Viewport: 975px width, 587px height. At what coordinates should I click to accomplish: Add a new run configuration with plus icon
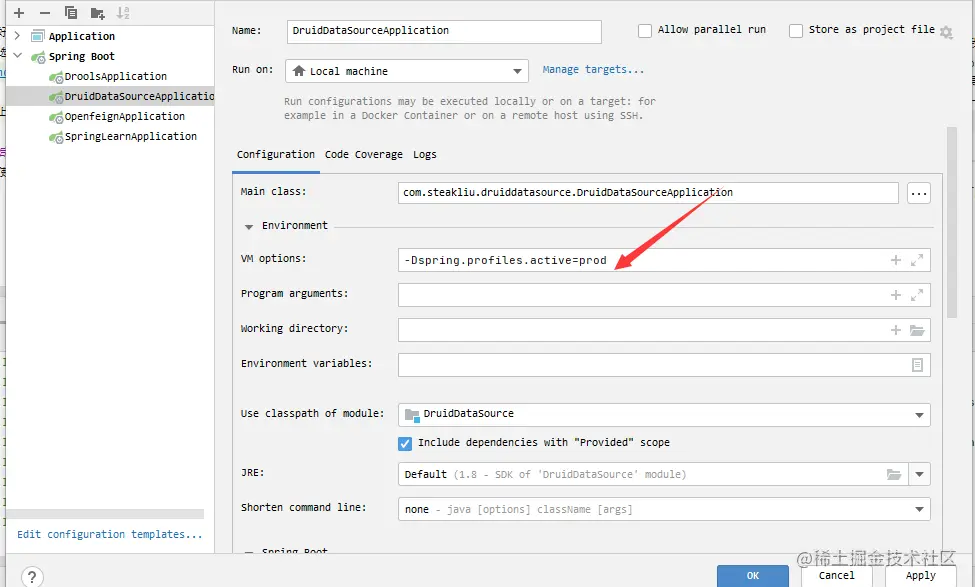(x=19, y=12)
